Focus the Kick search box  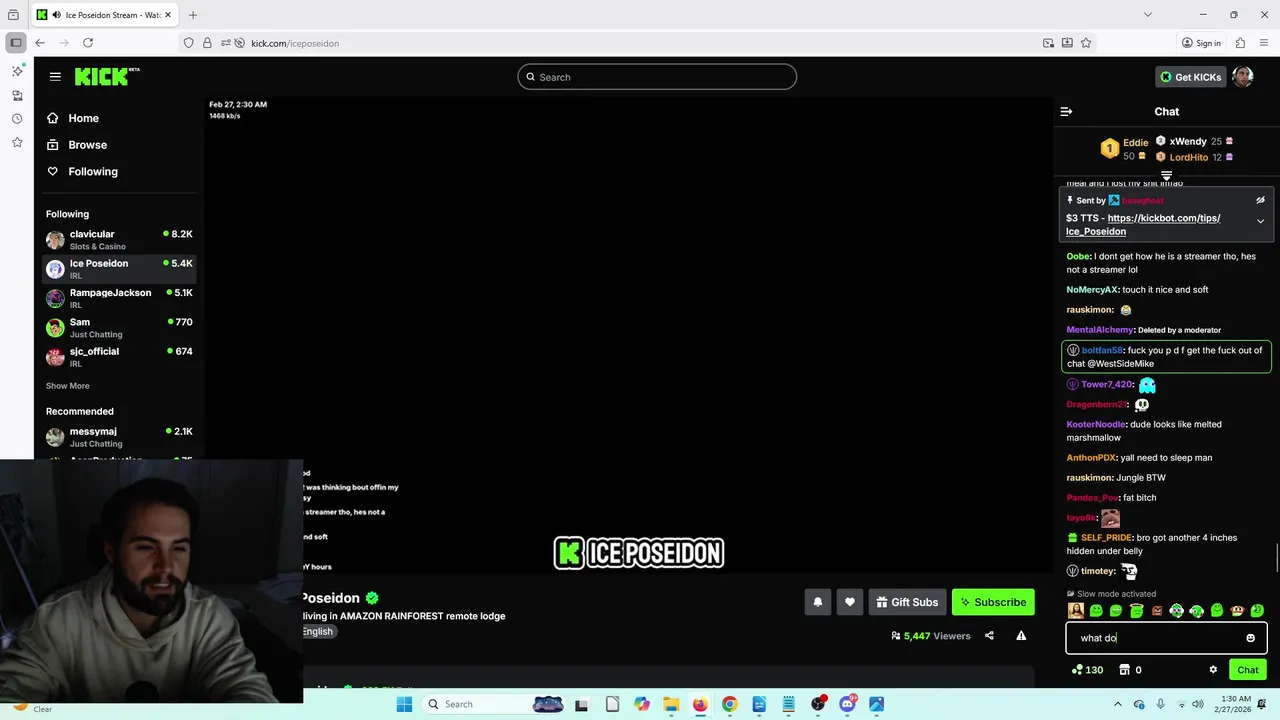pyautogui.click(x=657, y=77)
